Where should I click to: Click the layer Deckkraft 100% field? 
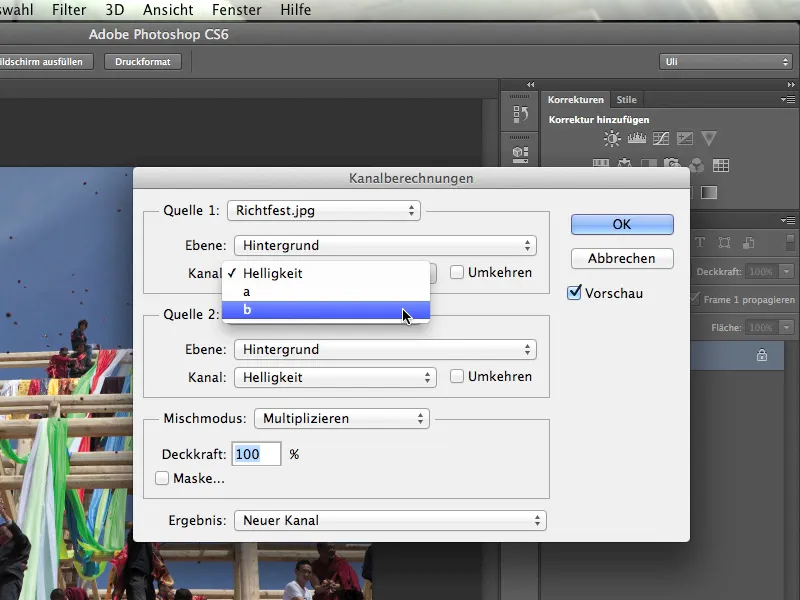[x=762, y=271]
